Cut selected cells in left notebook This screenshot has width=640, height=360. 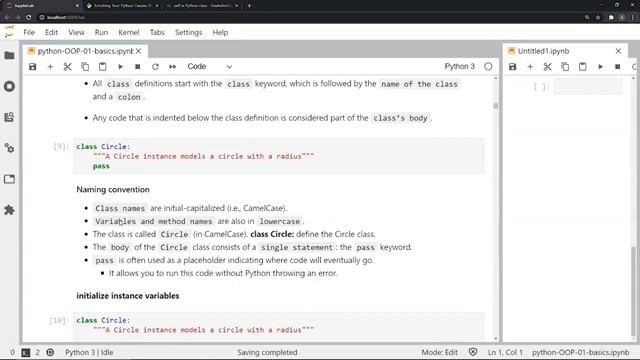68,67
